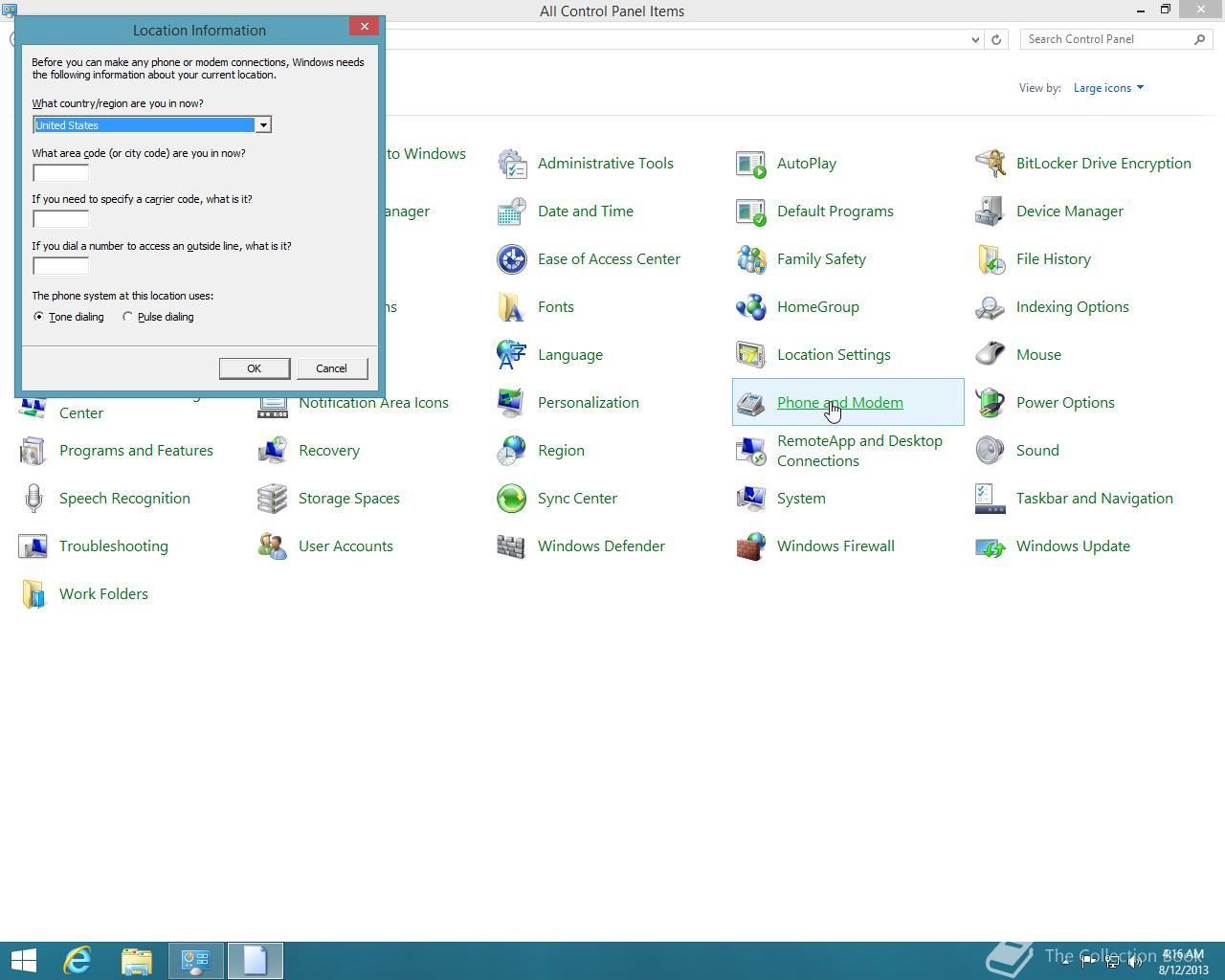Open the Mouse icon
The width and height of the screenshot is (1225, 980).
(991, 355)
